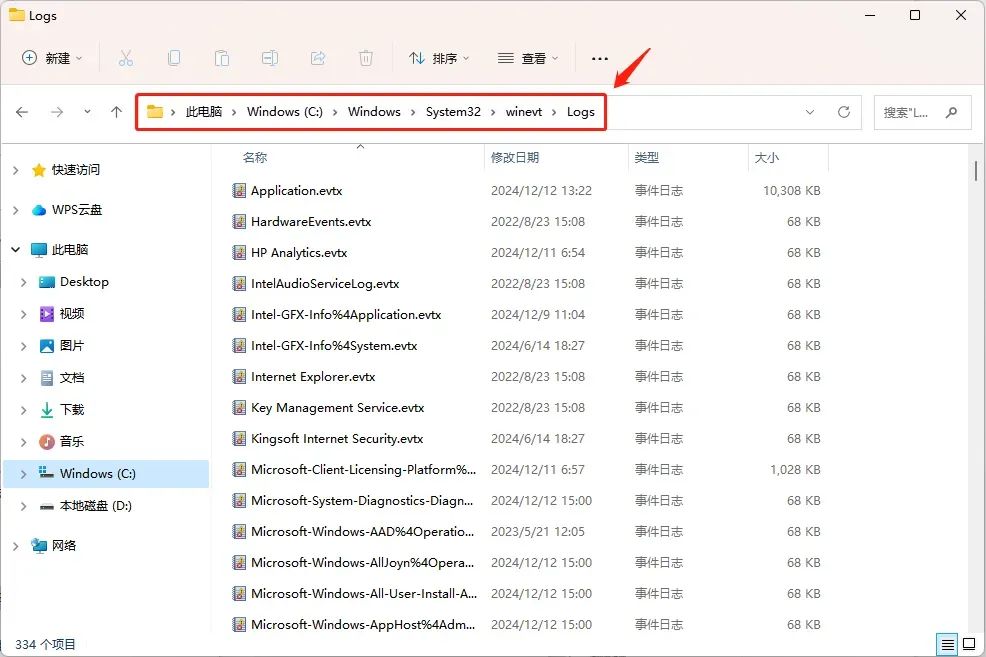
Task: Select Microsoft-Windows-AAD%4Operatio file
Action: click(x=363, y=531)
